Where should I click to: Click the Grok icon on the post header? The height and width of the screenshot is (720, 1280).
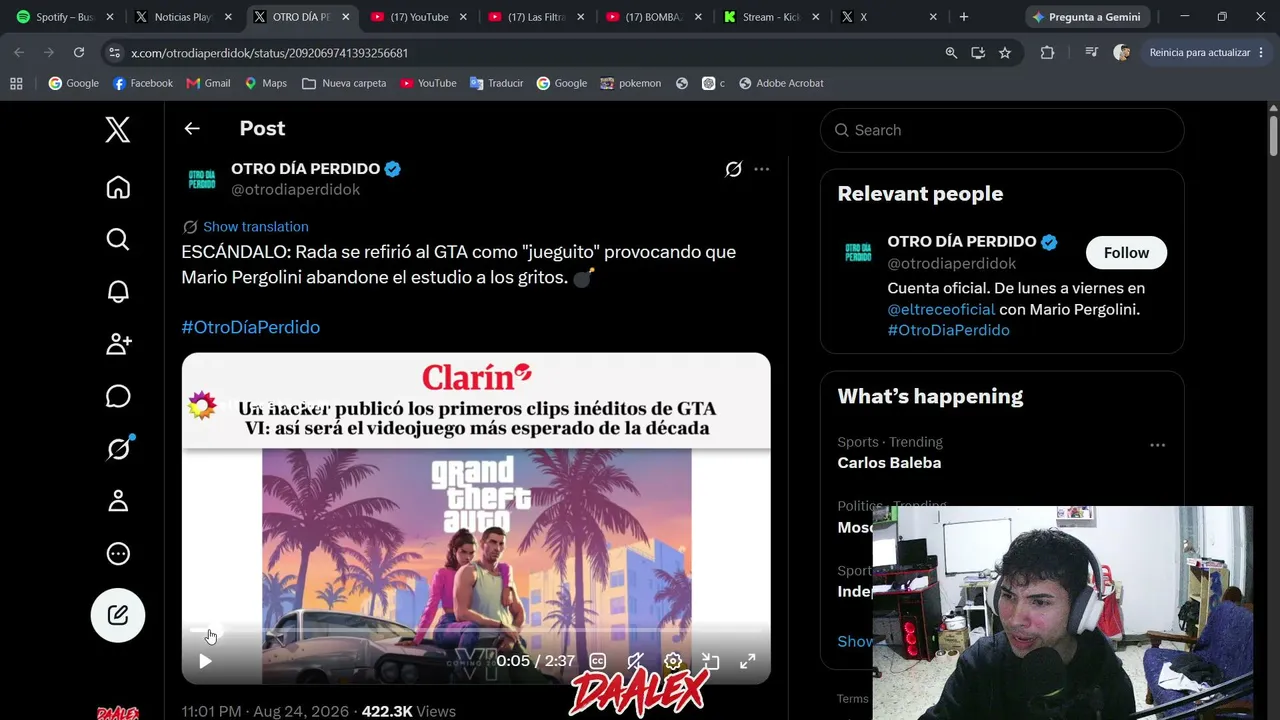pyautogui.click(x=733, y=169)
